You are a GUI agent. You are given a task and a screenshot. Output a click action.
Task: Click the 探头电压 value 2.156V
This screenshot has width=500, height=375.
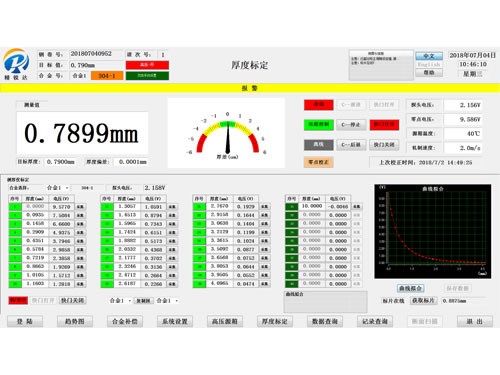(x=463, y=105)
